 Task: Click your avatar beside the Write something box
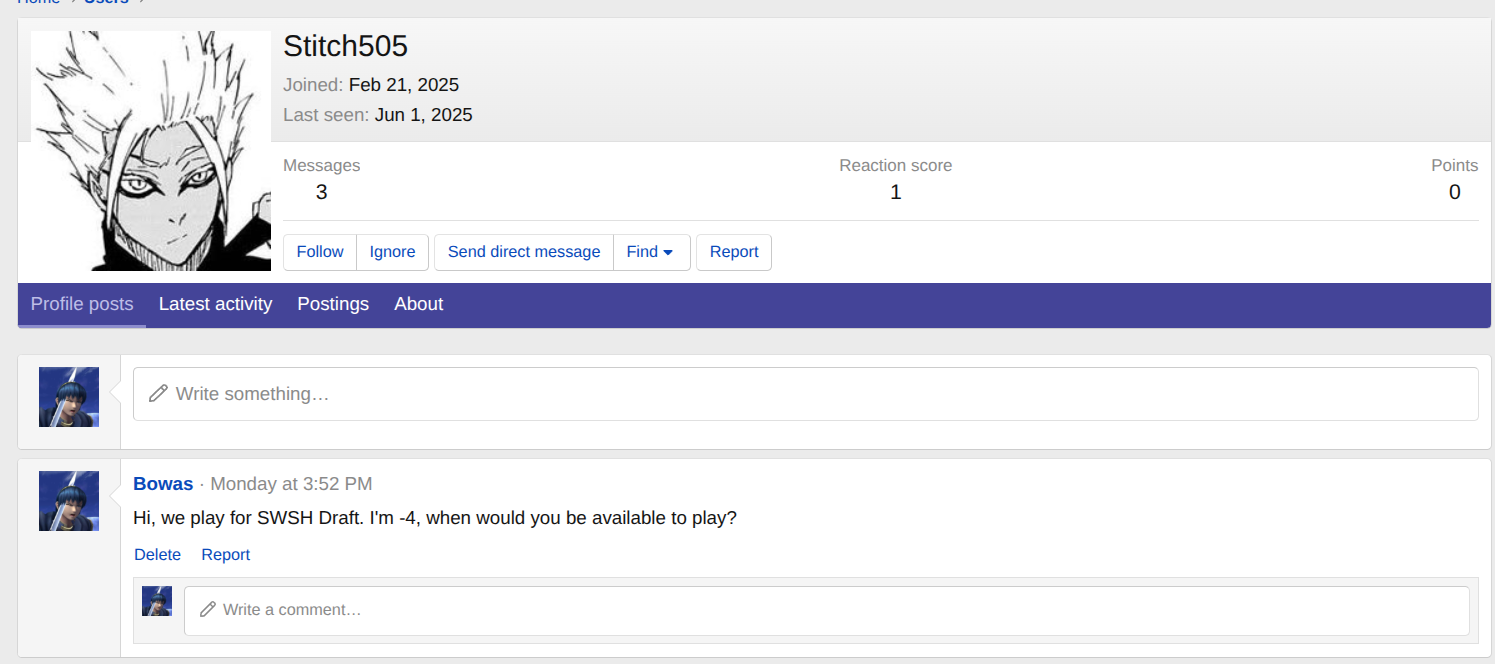69,397
